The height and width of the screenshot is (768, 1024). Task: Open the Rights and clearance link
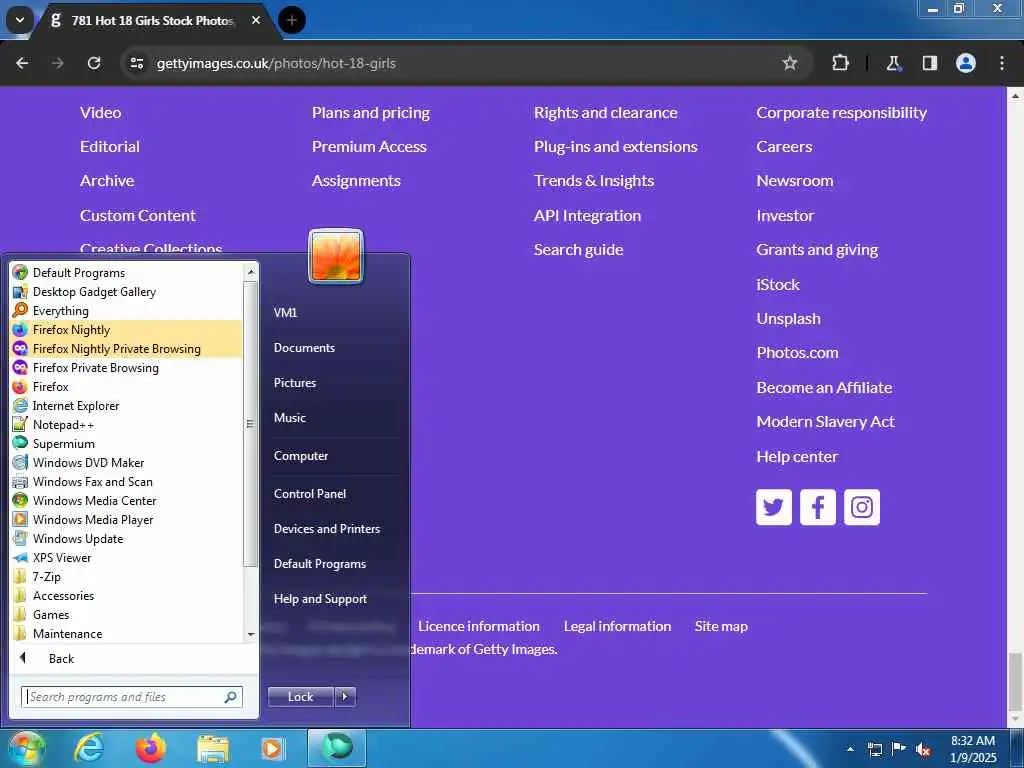click(x=605, y=112)
